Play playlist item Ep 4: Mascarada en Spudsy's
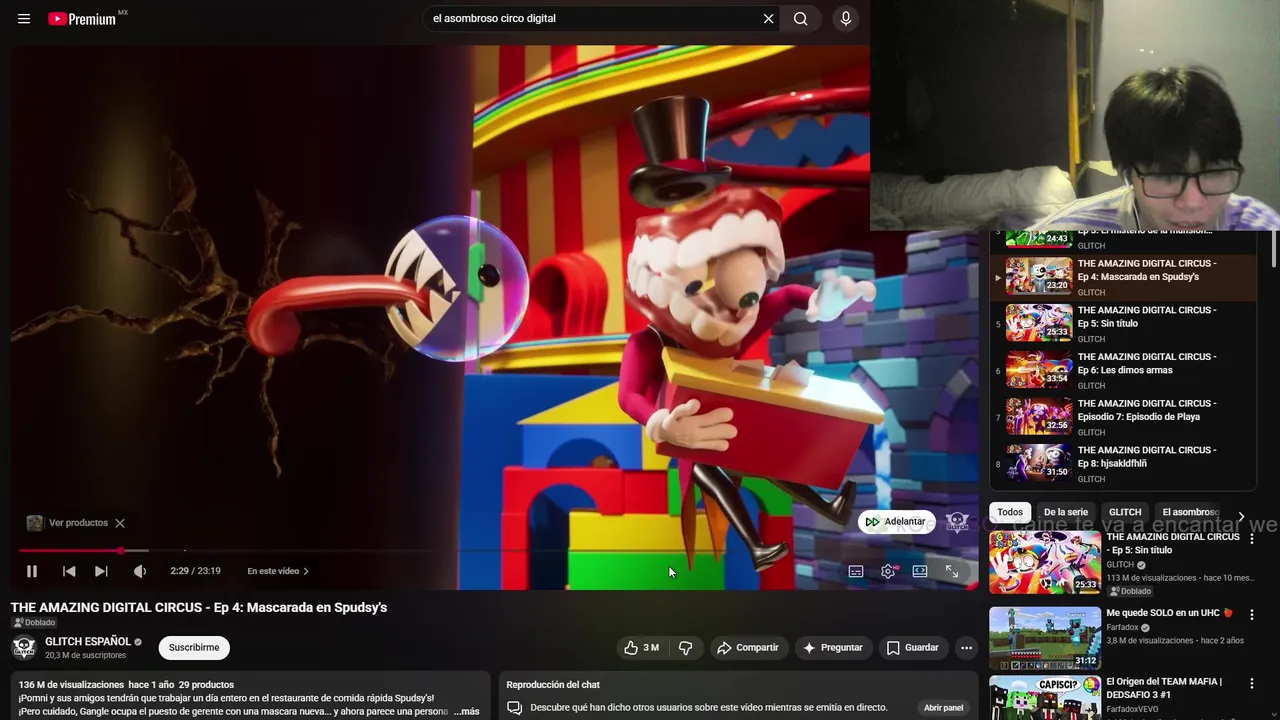Image resolution: width=1280 pixels, height=720 pixels. 1124,277
